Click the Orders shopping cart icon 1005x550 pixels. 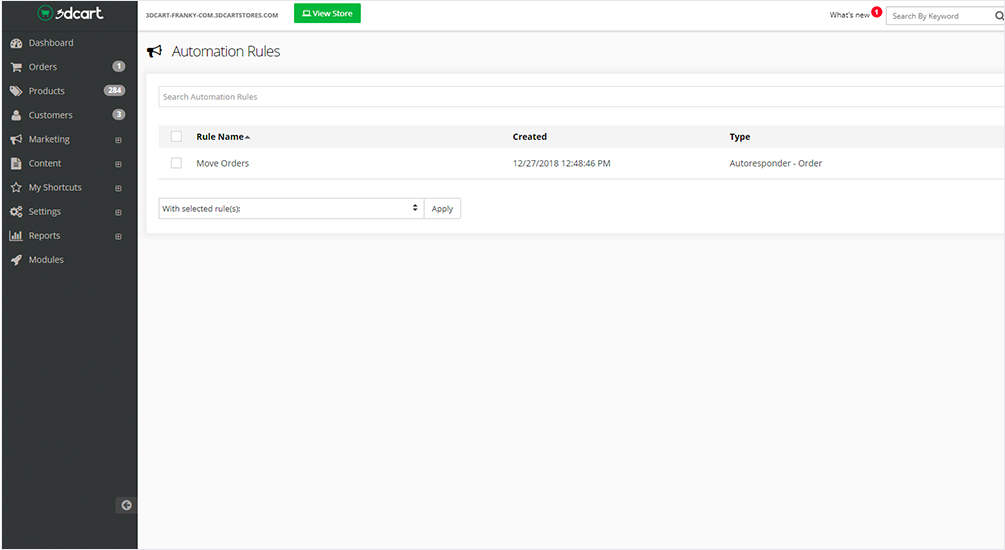16,67
